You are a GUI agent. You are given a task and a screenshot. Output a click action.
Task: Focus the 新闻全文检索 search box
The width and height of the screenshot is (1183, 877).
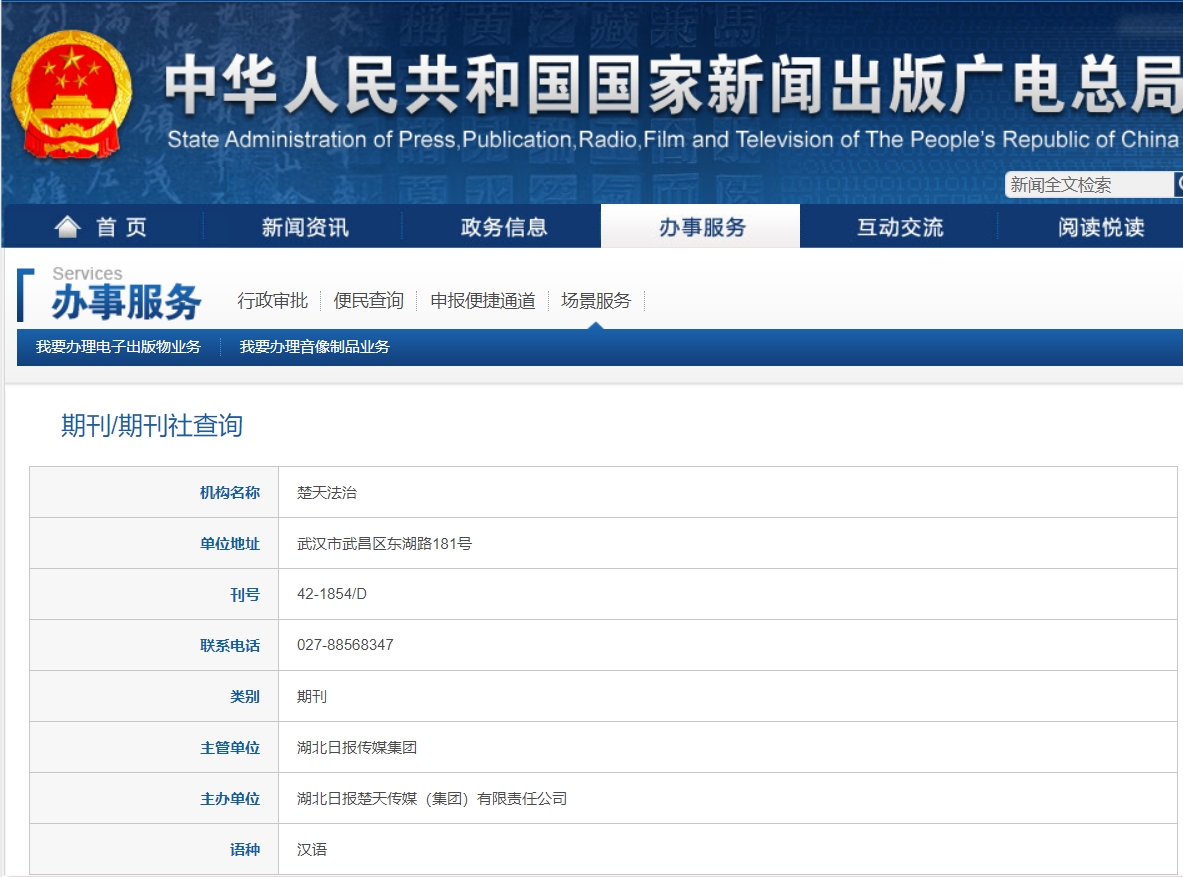[x=1088, y=185]
